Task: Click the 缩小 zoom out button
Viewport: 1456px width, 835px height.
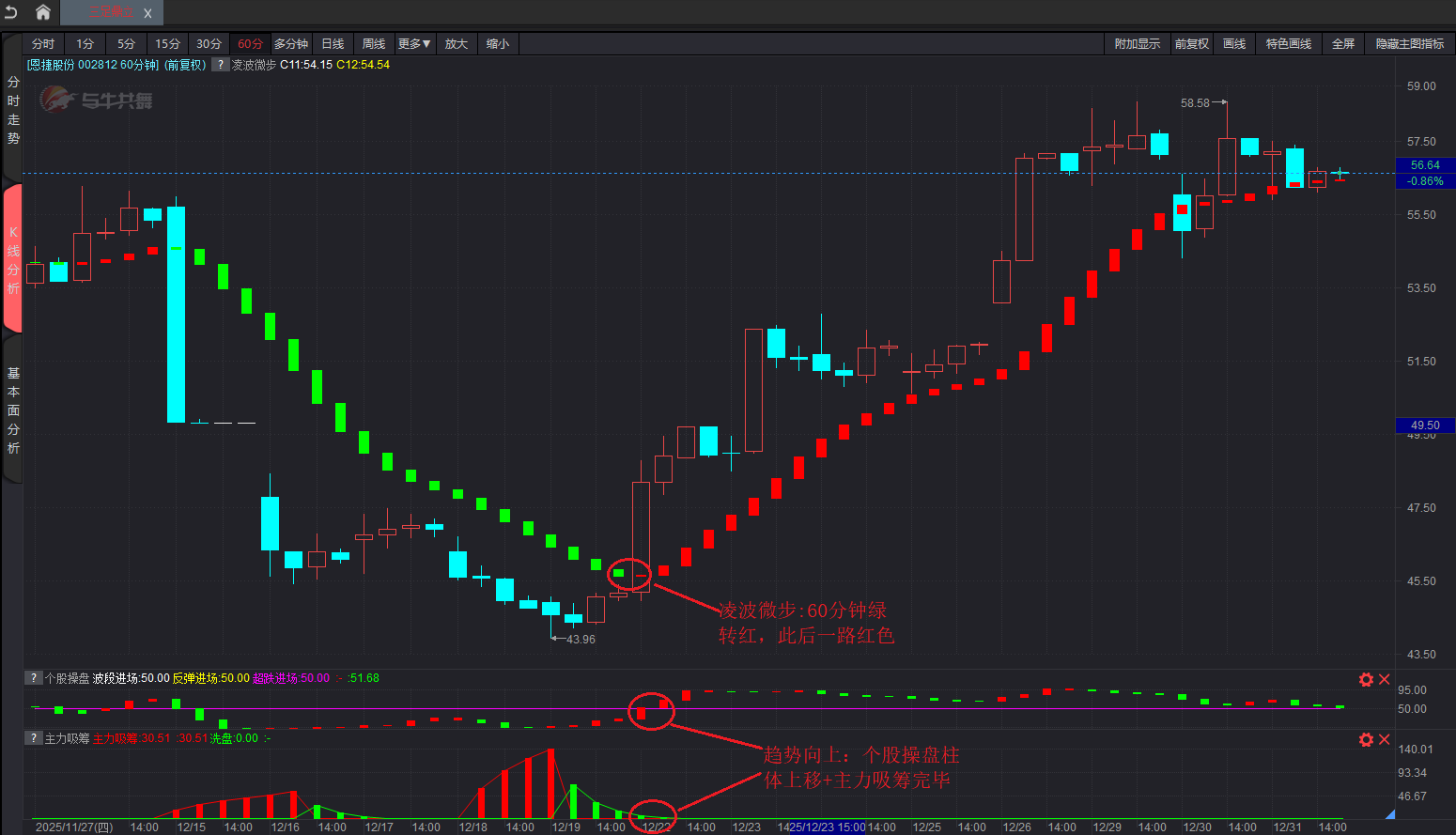Action: coord(498,44)
